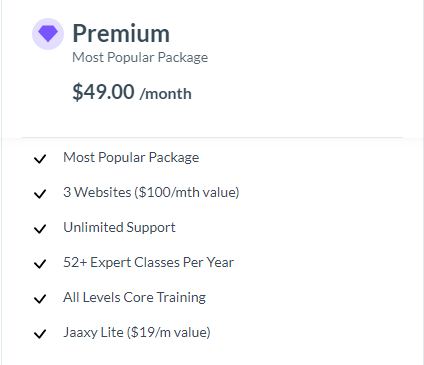Image resolution: width=424 pixels, height=365 pixels.
Task: Click the Unlimited Support feature text
Action: click(x=119, y=228)
